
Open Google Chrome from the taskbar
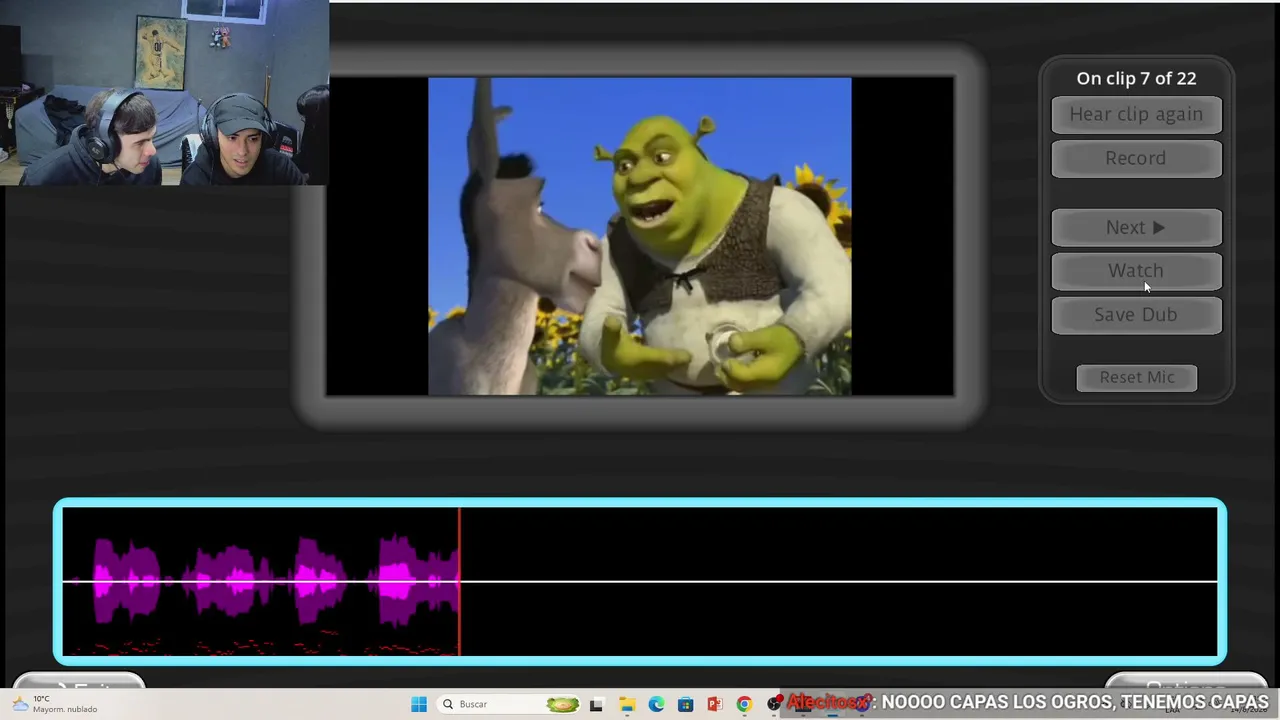tap(744, 704)
